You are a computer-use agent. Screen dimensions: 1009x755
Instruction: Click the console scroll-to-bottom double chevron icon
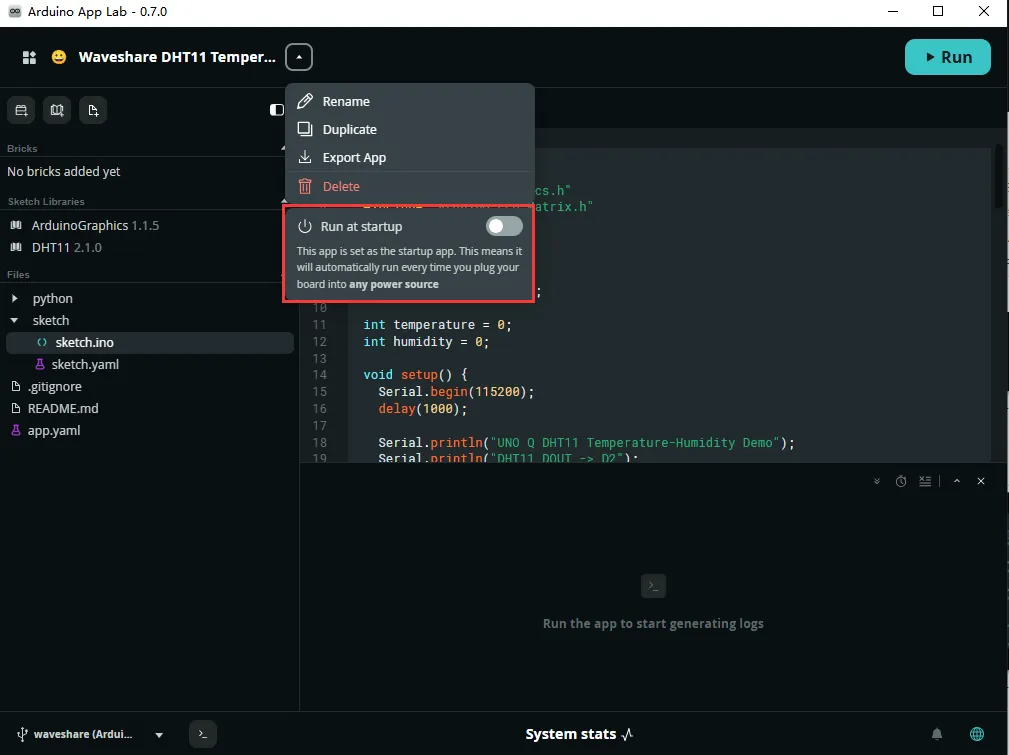pos(876,481)
